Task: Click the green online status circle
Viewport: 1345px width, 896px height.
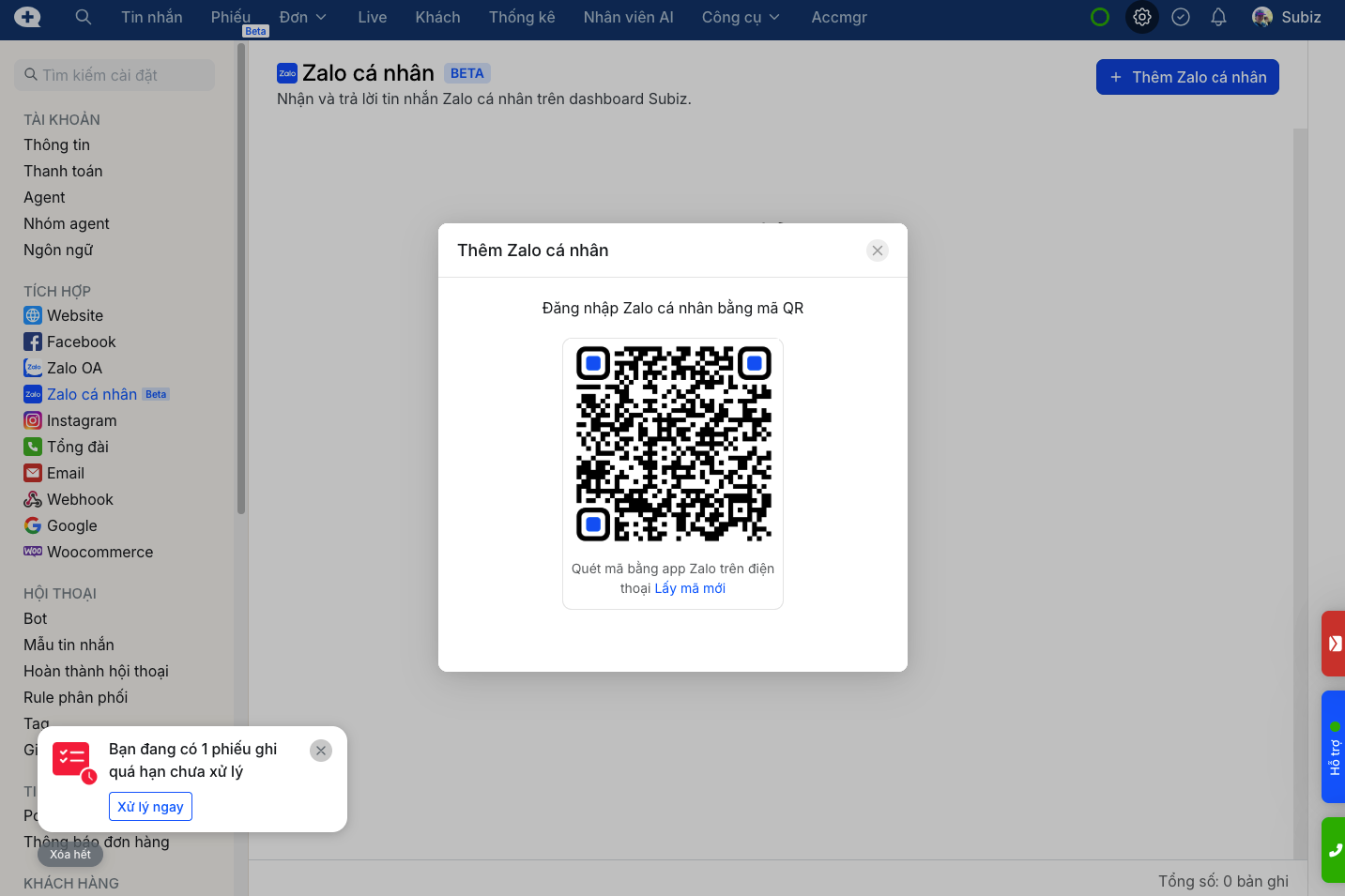Action: (1100, 17)
